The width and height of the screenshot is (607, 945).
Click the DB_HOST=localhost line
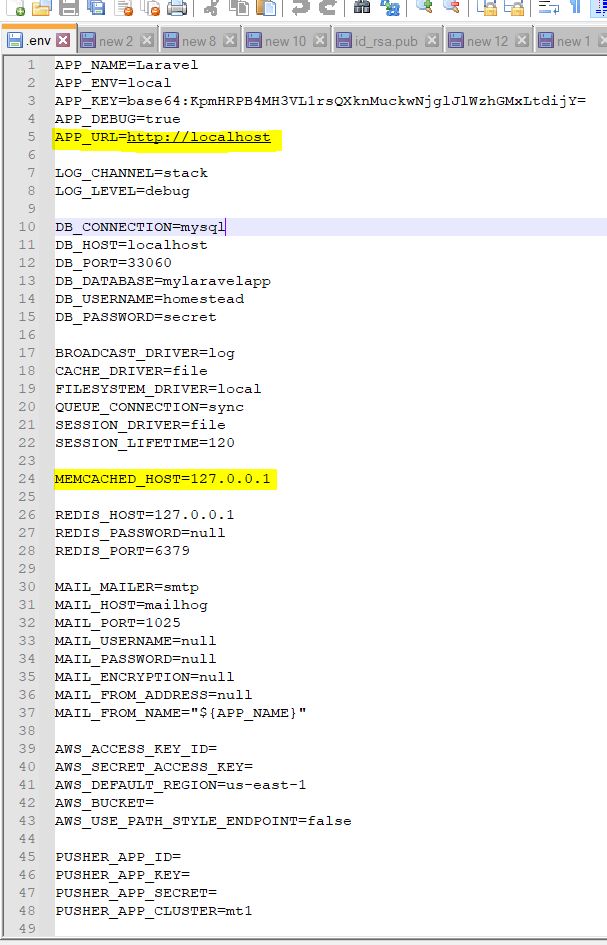(131, 245)
